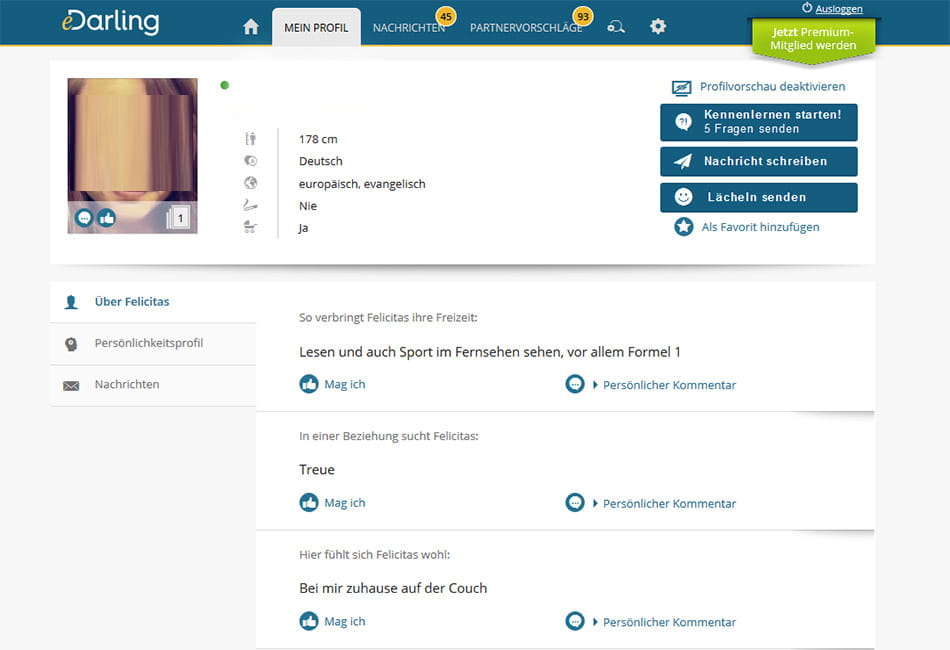950x650 pixels.
Task: Click the language icon next to Deutsch
Action: (x=250, y=161)
